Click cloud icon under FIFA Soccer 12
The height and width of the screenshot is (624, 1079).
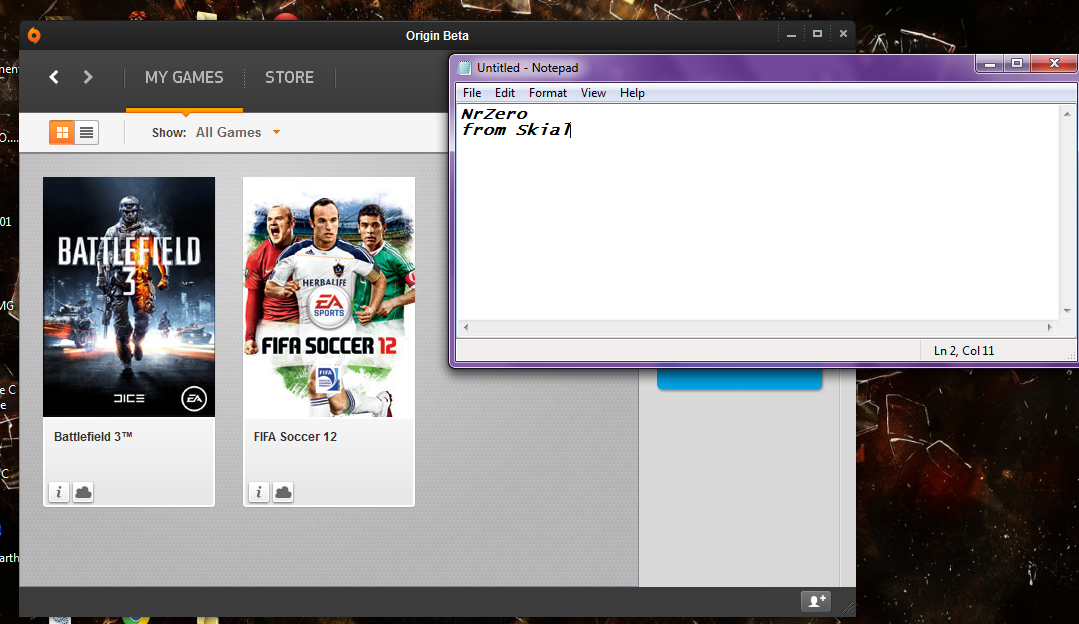pos(283,492)
